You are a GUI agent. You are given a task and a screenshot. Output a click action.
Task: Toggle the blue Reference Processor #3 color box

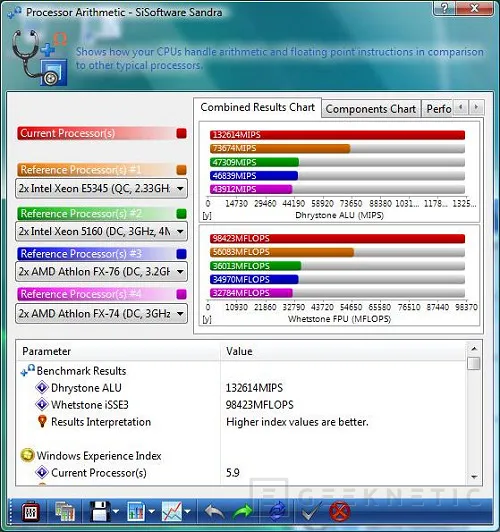click(181, 254)
